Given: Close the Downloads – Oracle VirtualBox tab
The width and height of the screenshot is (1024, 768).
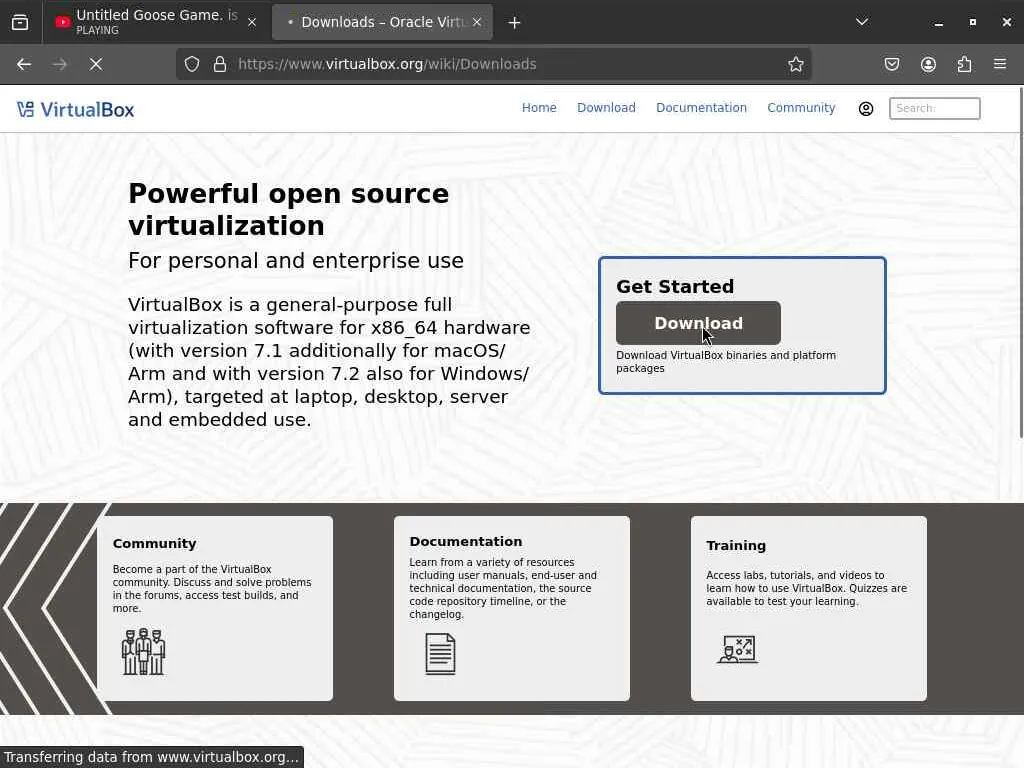Looking at the screenshot, I should pos(477,22).
